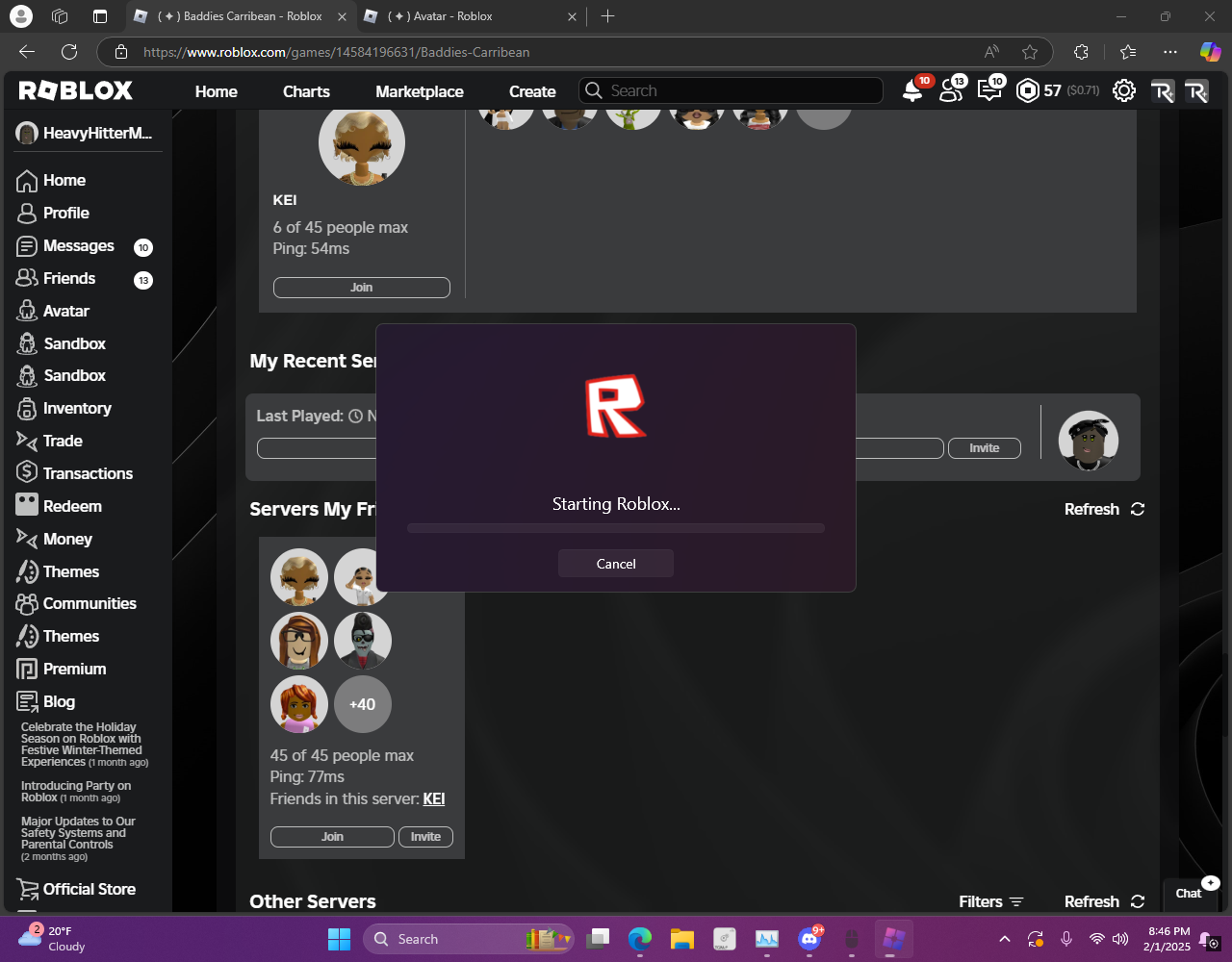Open the Windows Start menu
1232x962 pixels.
coord(339,939)
